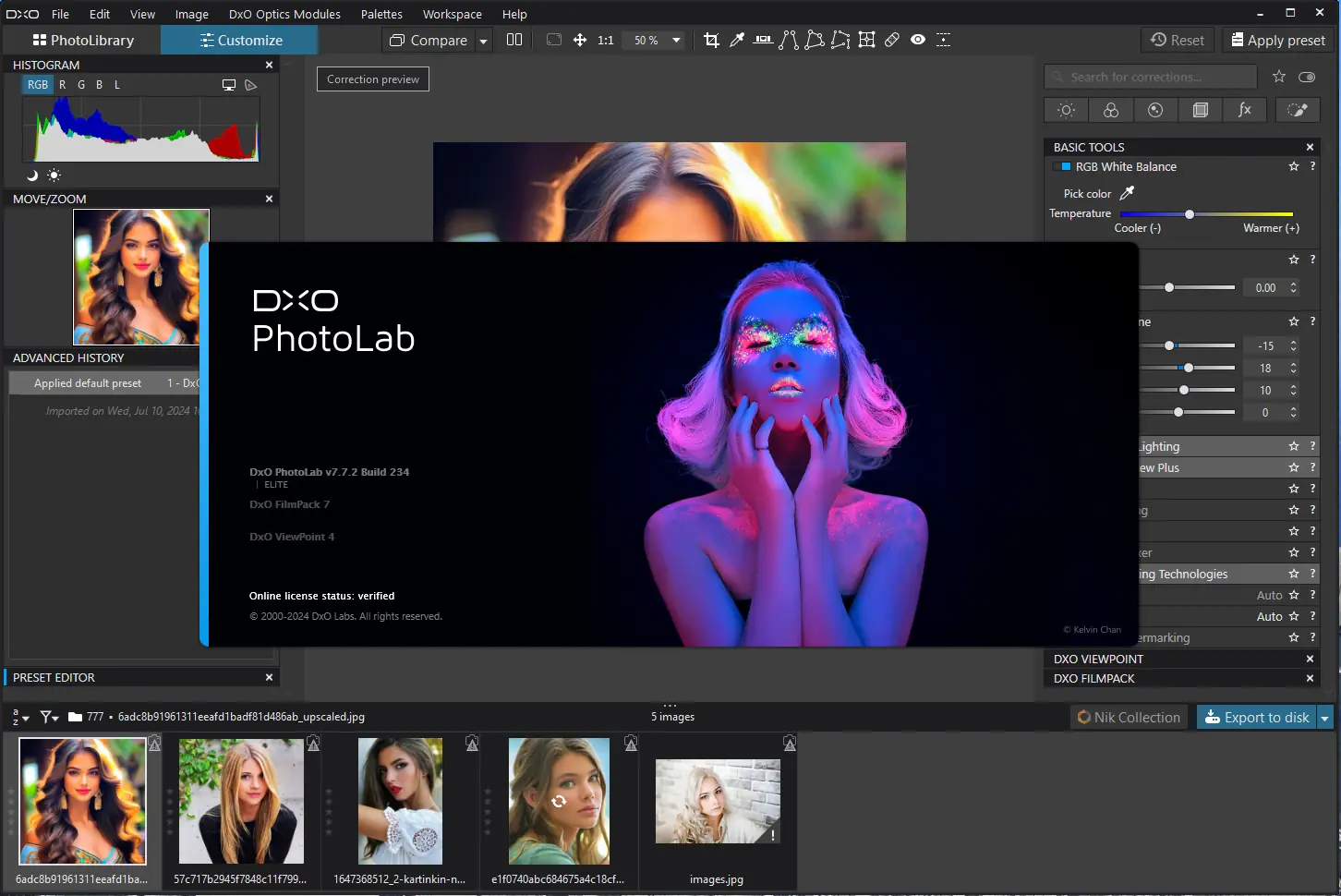Adjust the Temperature slider handle

click(x=1190, y=214)
